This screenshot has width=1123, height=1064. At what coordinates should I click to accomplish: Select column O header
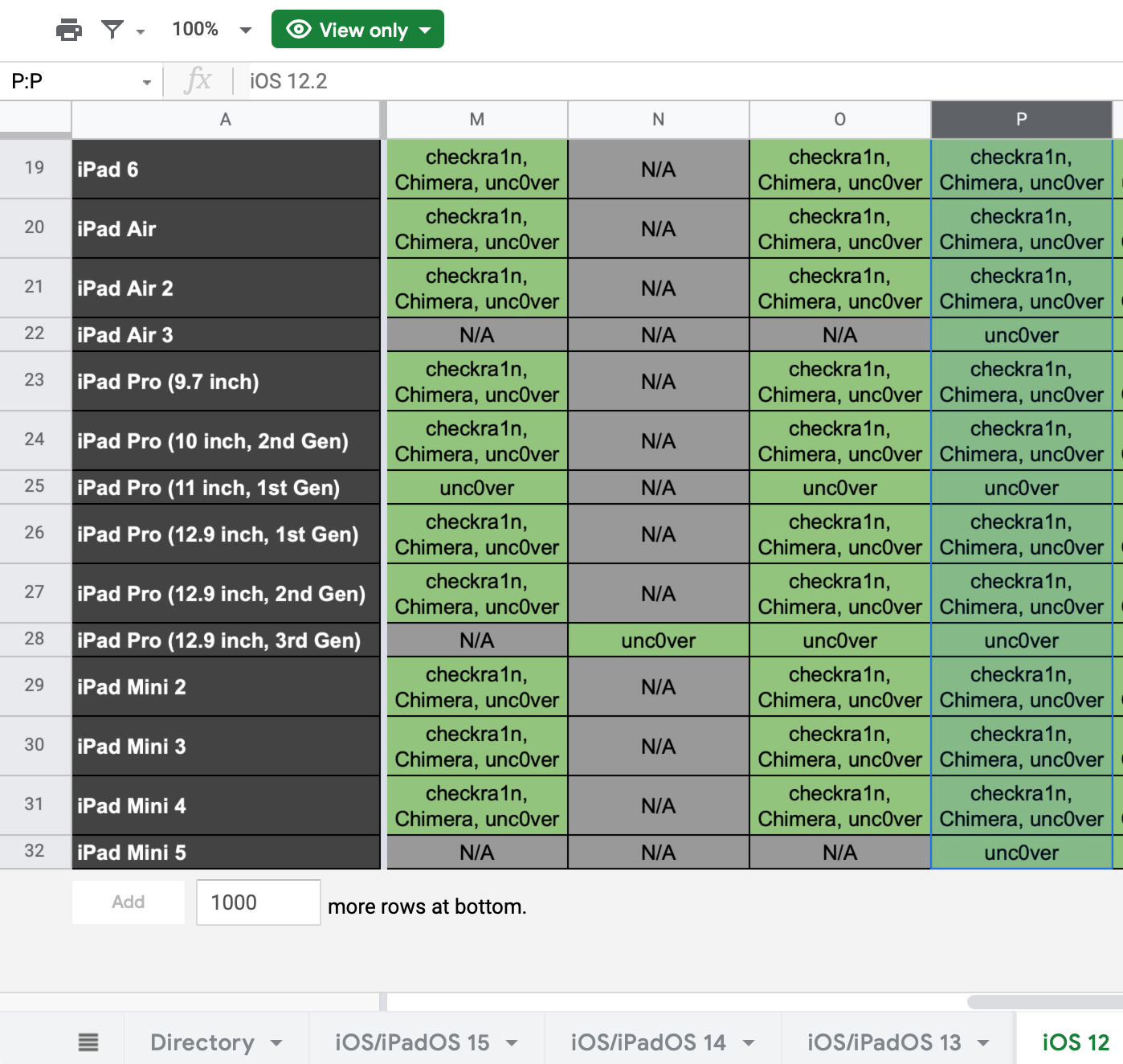840,120
